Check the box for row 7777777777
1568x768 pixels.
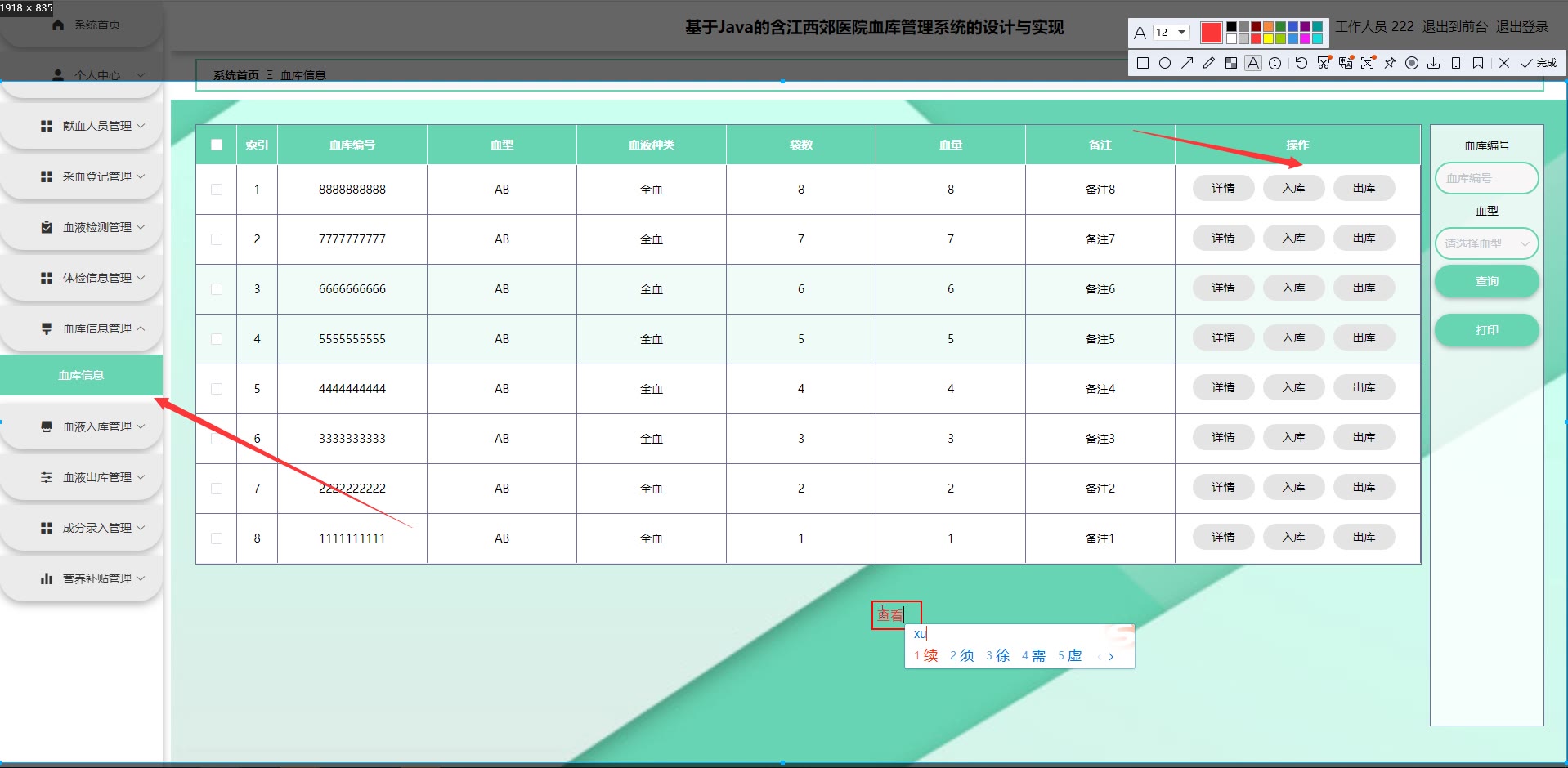[217, 239]
